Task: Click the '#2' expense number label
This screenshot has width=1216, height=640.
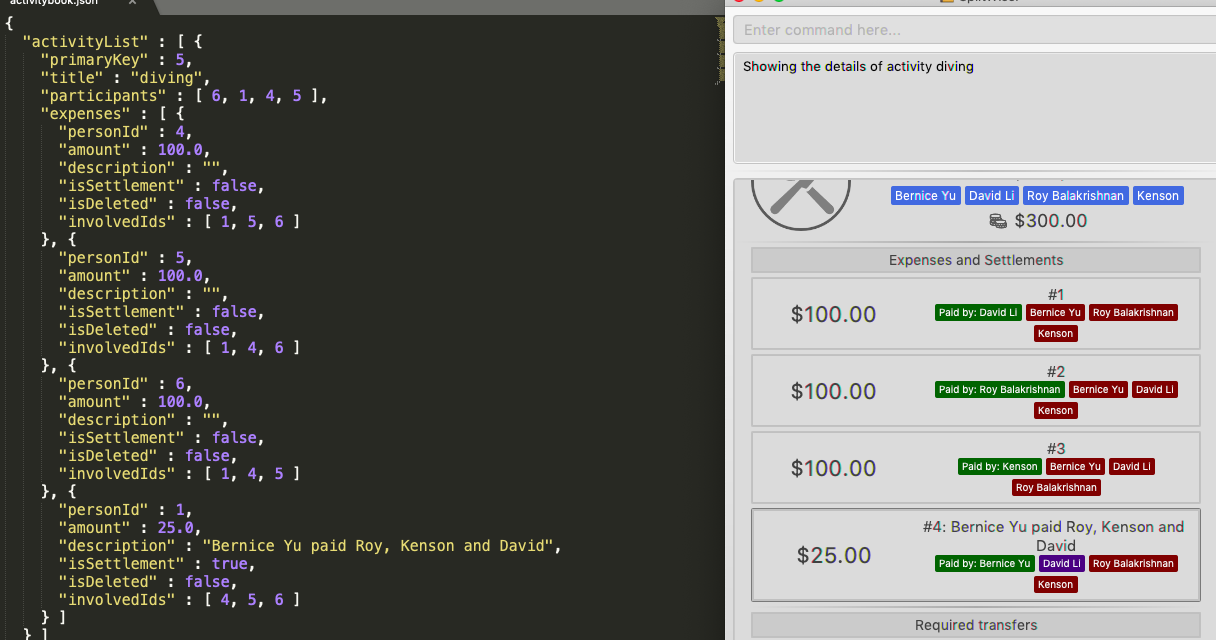Action: pos(1056,371)
